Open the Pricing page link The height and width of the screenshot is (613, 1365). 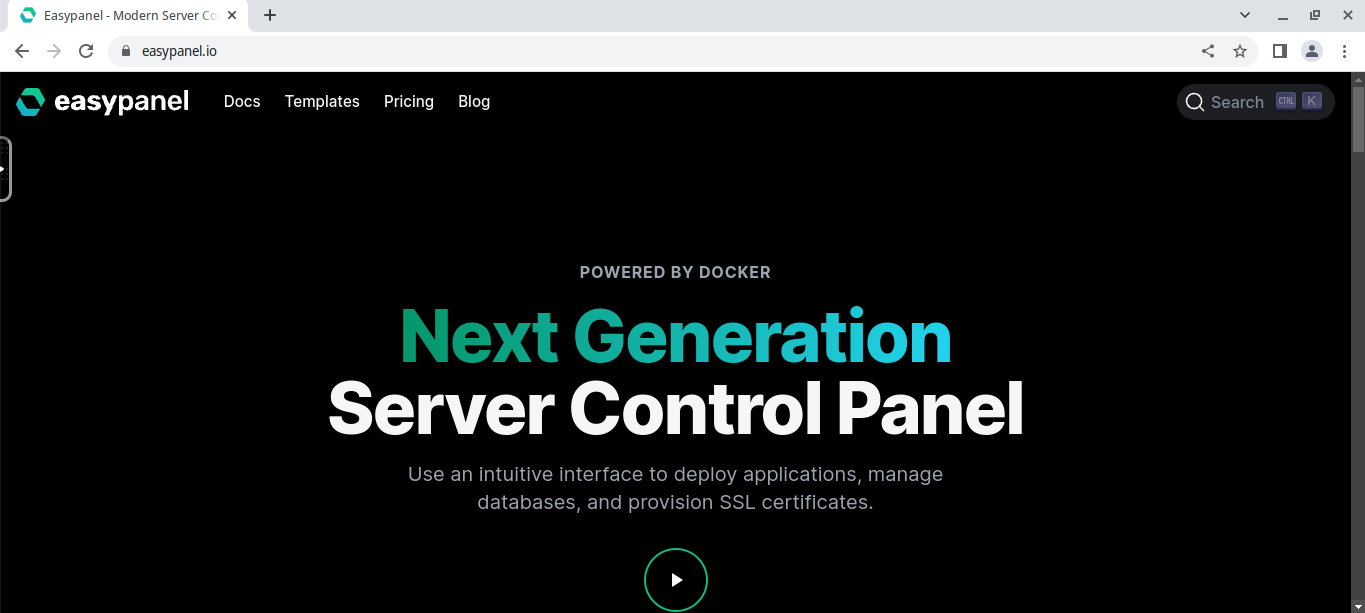click(x=409, y=102)
